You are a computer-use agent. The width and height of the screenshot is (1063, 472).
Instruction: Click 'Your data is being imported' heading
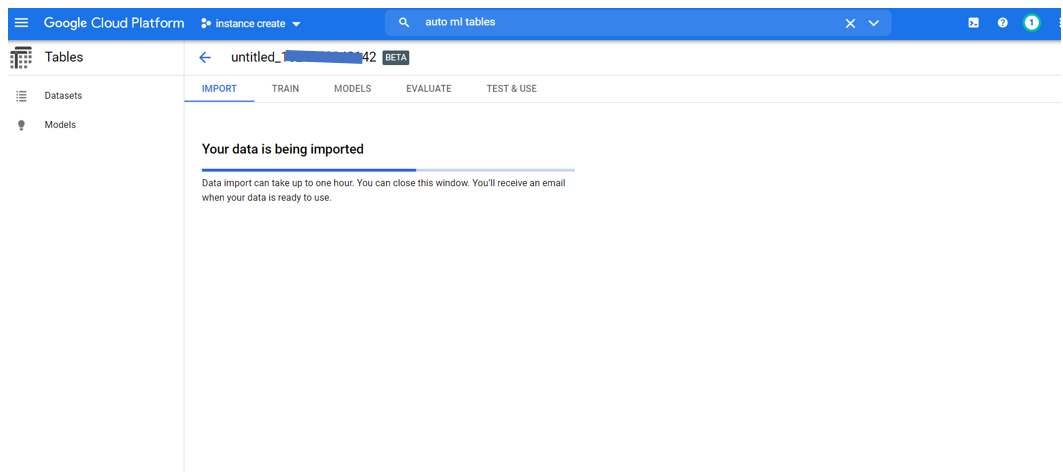[x=283, y=149]
